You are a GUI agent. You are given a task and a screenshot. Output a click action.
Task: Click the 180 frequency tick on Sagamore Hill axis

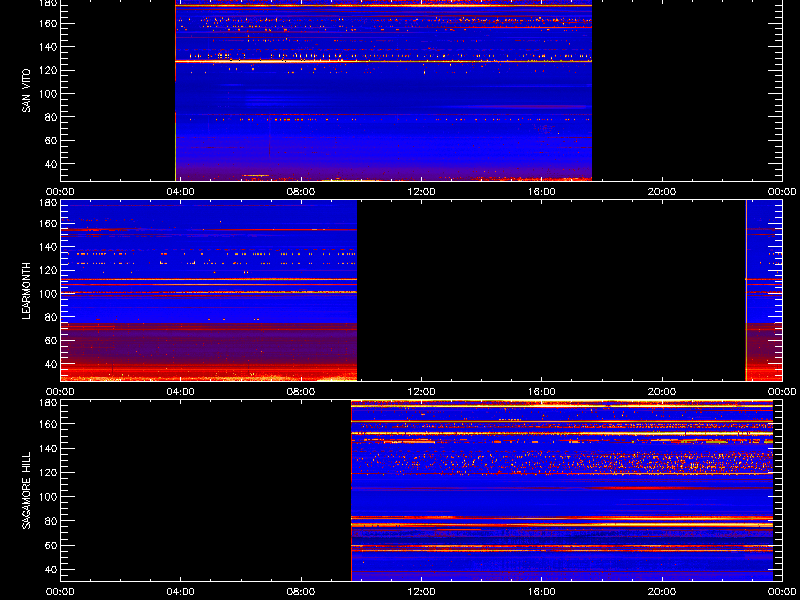pyautogui.click(x=48, y=403)
